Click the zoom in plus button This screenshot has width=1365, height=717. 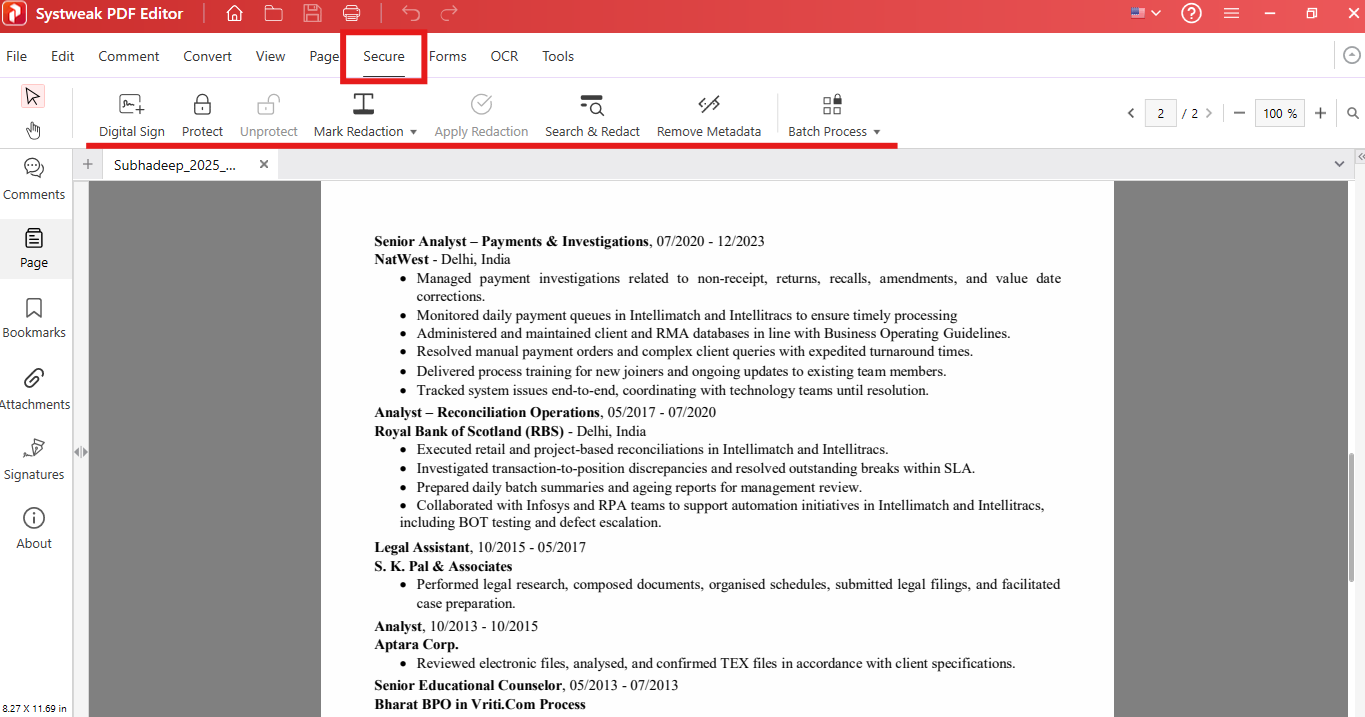click(1320, 113)
